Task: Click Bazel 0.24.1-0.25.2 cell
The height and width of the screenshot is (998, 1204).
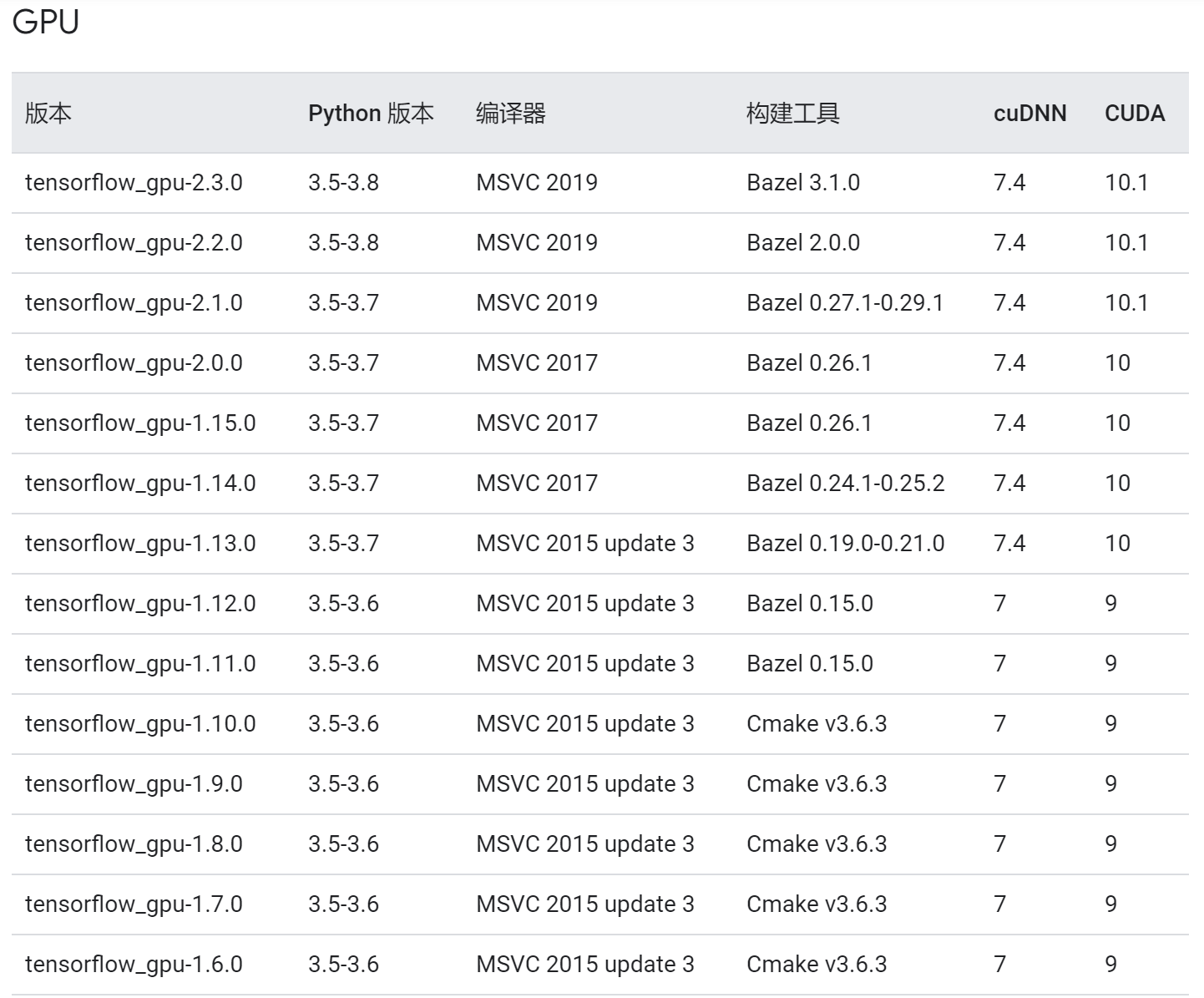Action: click(846, 484)
